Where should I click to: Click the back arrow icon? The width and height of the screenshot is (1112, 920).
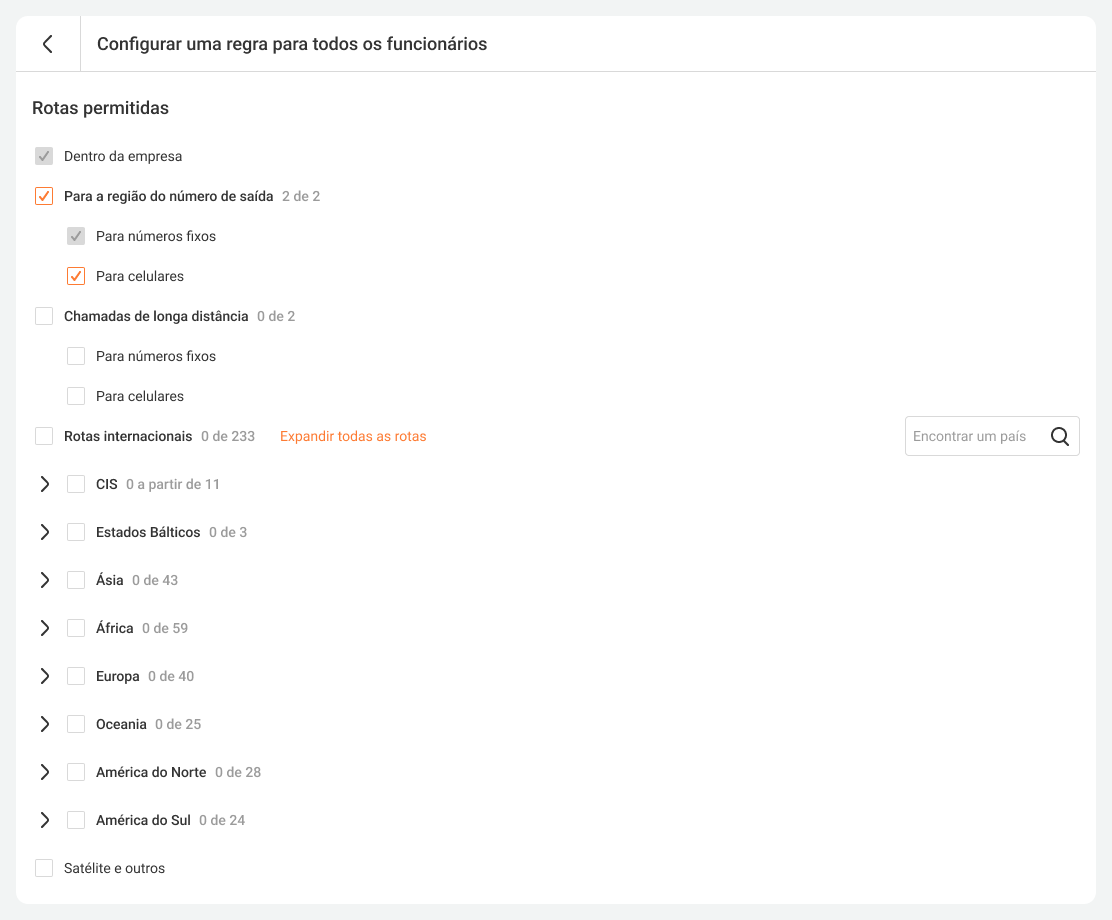click(x=47, y=44)
